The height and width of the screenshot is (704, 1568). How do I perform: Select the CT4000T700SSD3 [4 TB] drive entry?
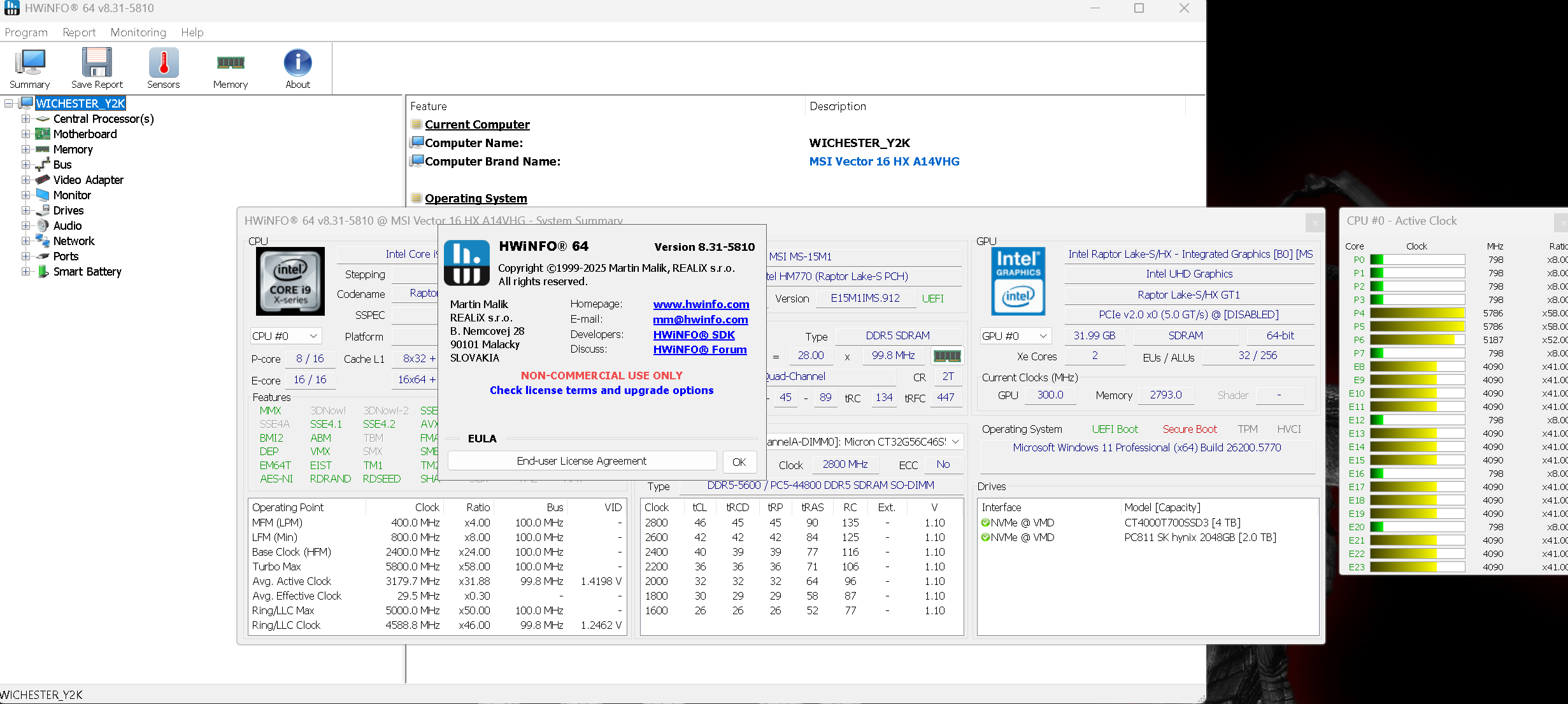click(1183, 523)
